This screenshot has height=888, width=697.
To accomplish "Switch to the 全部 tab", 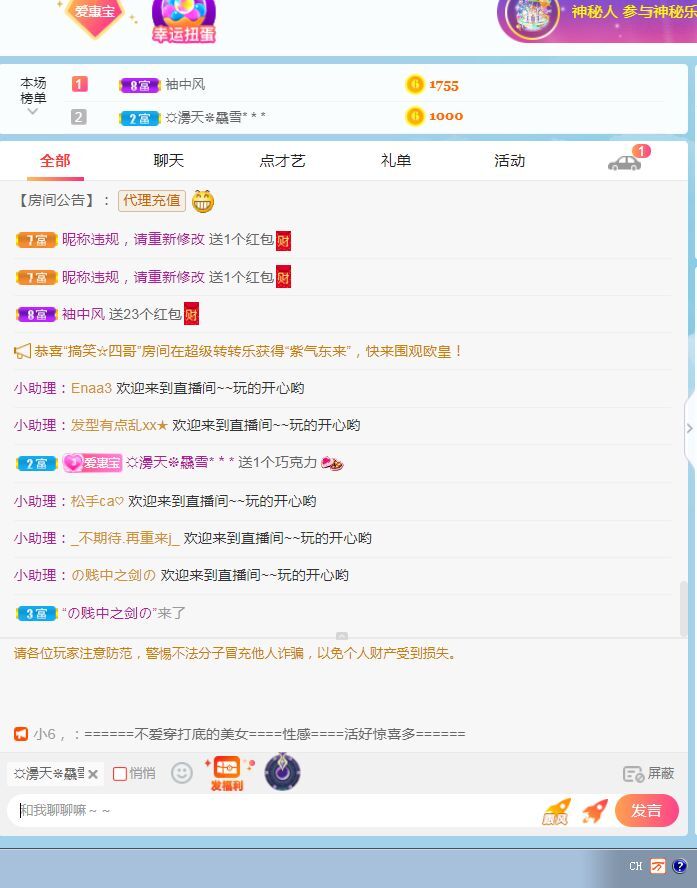I will point(55,161).
